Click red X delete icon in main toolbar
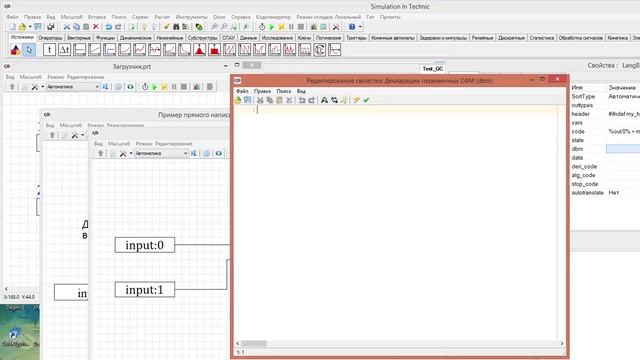This screenshot has width=640, height=360. (x=96, y=27)
